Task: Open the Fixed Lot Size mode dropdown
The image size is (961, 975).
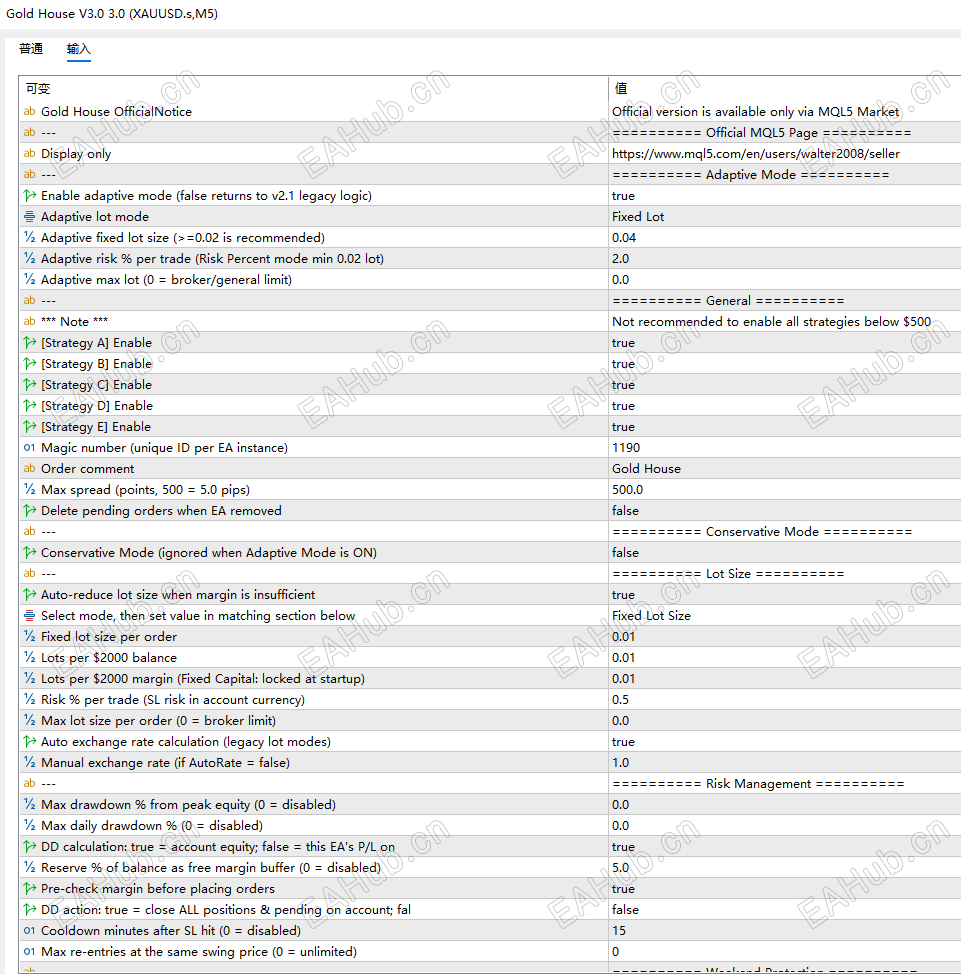Action: pyautogui.click(x=784, y=616)
